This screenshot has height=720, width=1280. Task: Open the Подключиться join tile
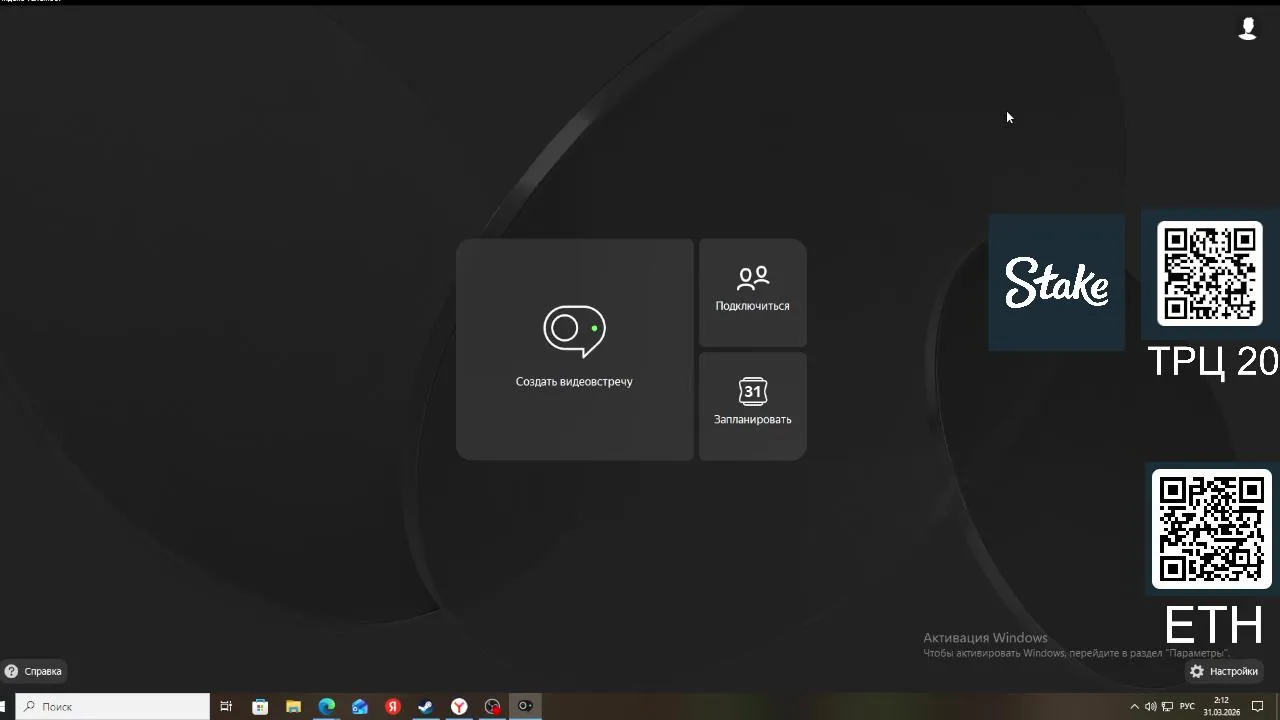click(x=753, y=292)
